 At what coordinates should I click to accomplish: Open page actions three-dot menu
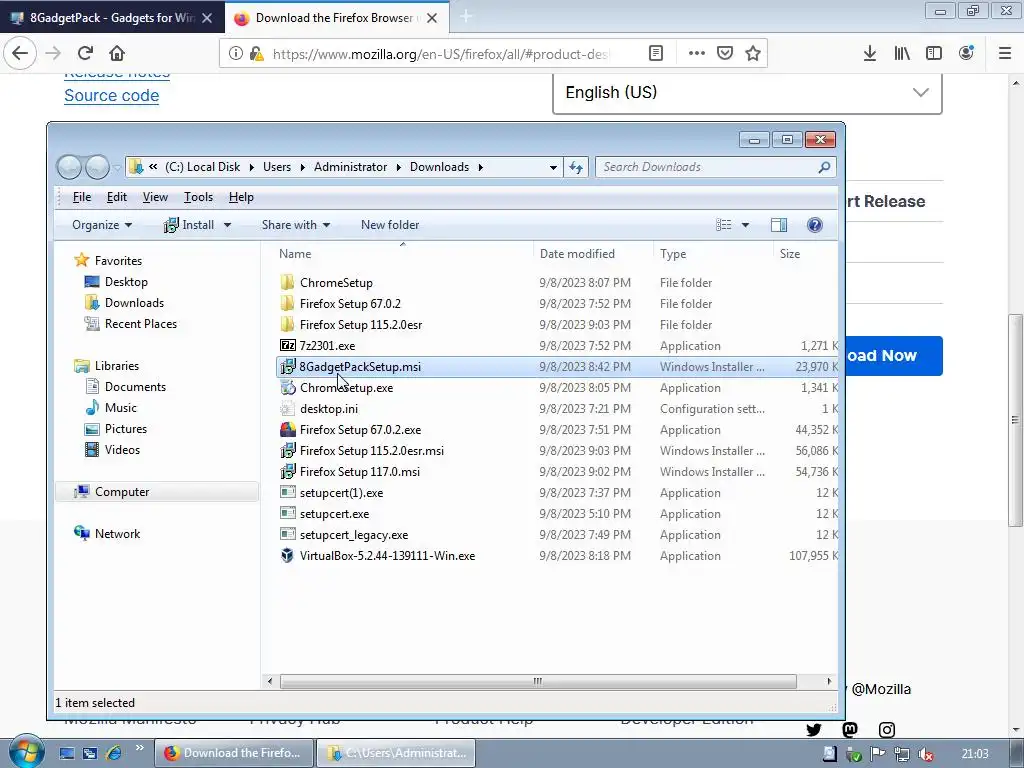[696, 53]
